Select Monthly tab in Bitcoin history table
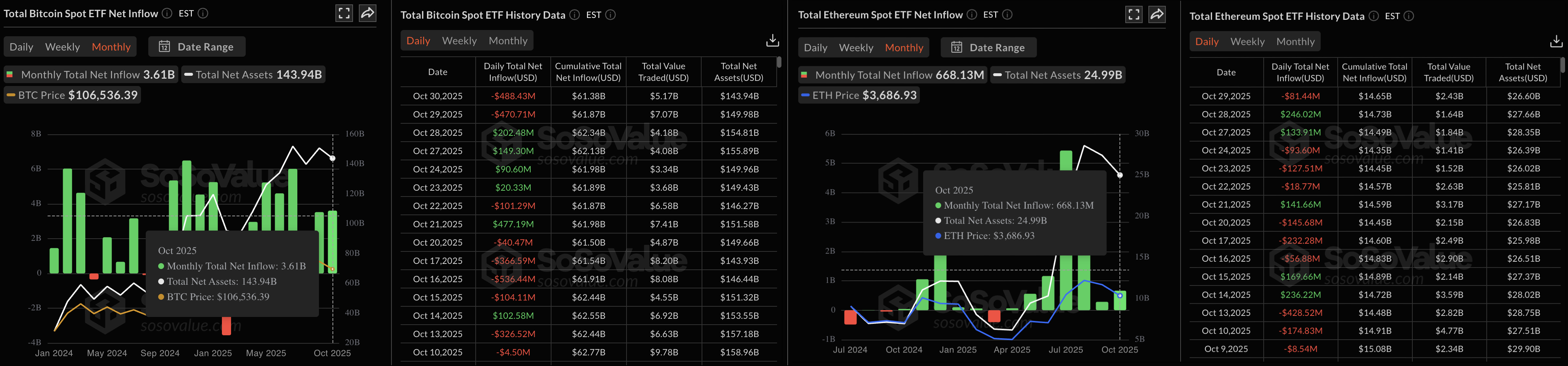 pos(508,41)
